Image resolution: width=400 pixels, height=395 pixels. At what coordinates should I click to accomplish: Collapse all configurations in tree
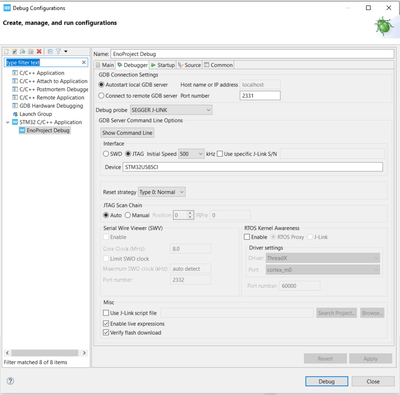point(50,51)
